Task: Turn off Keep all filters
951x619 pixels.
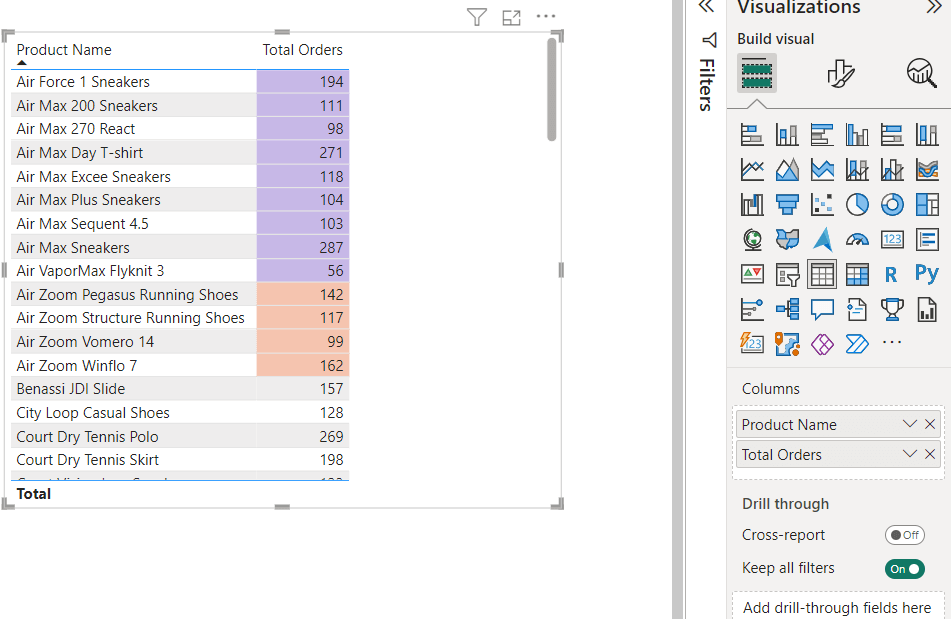Action: coord(904,569)
